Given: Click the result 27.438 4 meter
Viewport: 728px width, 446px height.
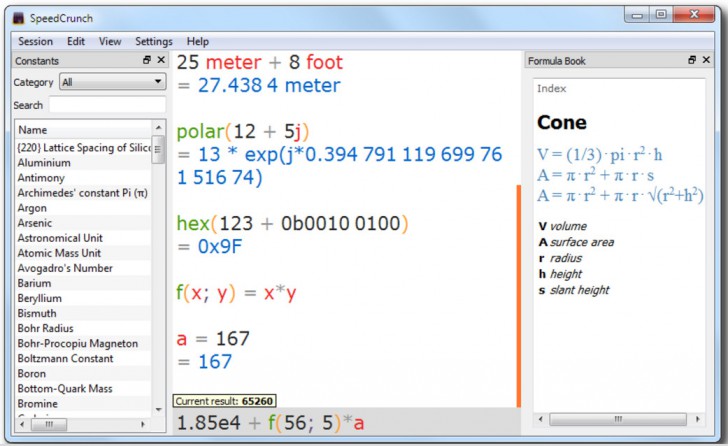Looking at the screenshot, I should [269, 85].
